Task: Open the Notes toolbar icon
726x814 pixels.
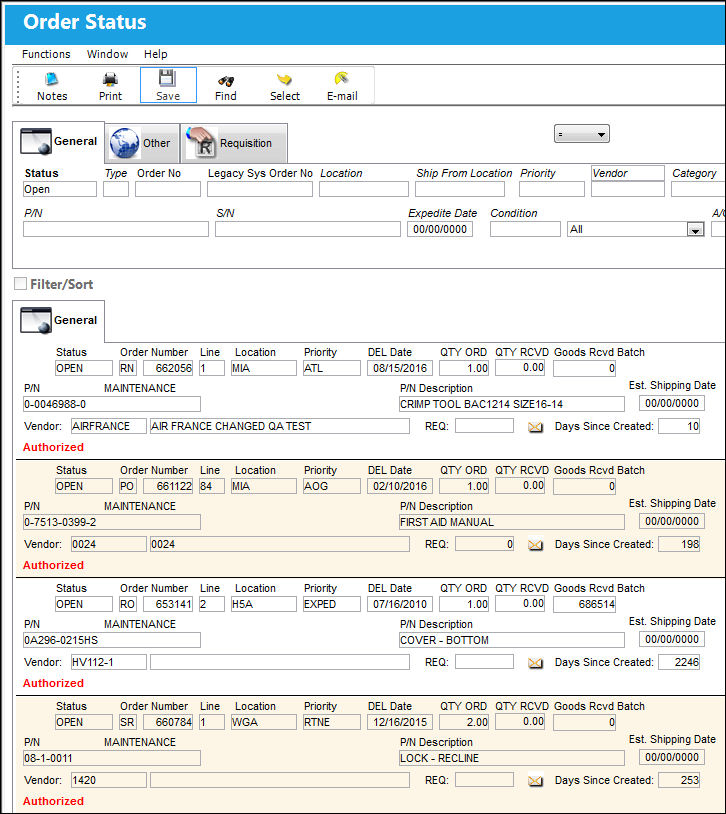Action: [52, 86]
